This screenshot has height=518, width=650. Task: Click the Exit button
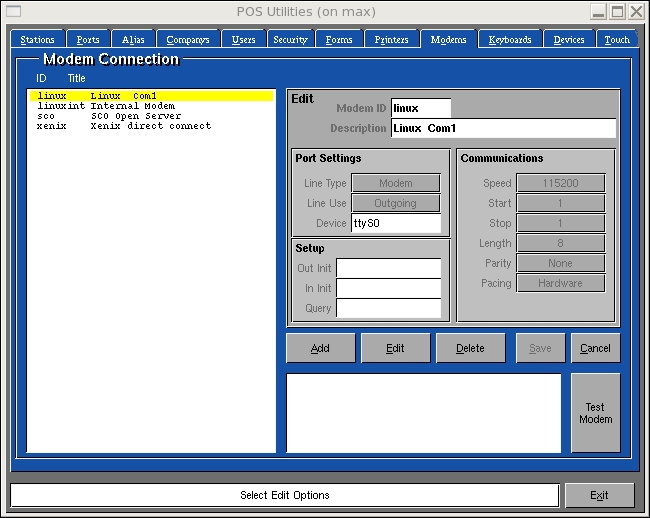(599, 495)
